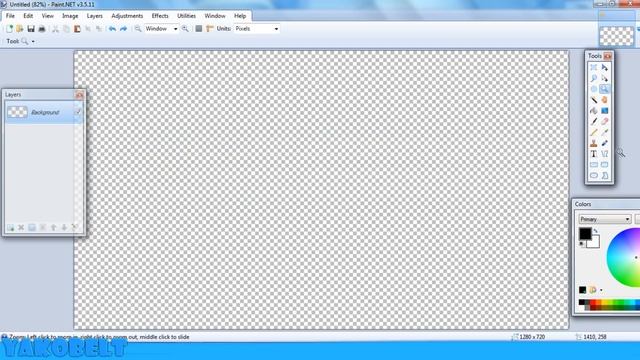The image size is (640, 360).
Task: Save the image with the floppy disk icon
Action: click(x=31, y=29)
